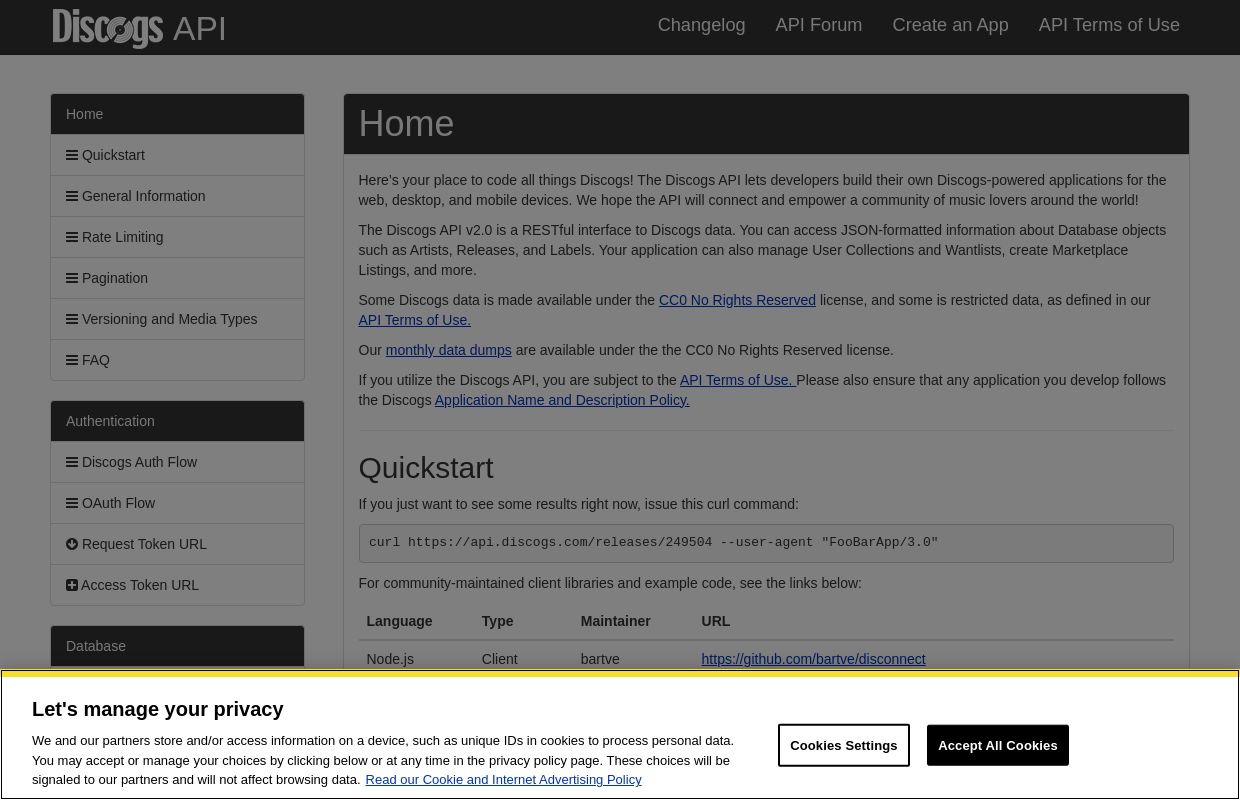Image resolution: width=1240 pixels, height=800 pixels.
Task: Open Application Name and Description Policy link
Action: (x=562, y=400)
